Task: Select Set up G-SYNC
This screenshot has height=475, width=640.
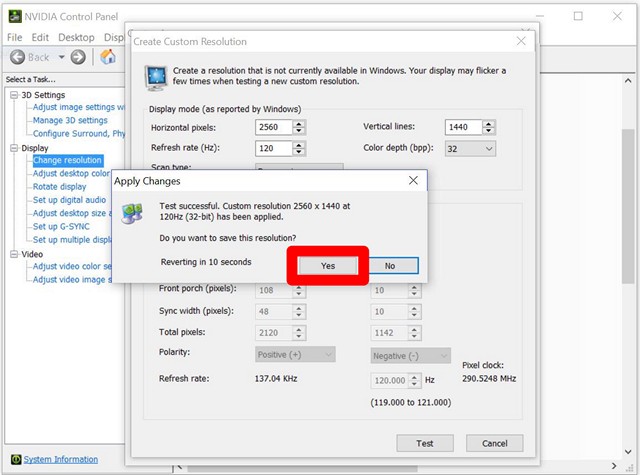Action: (61, 226)
